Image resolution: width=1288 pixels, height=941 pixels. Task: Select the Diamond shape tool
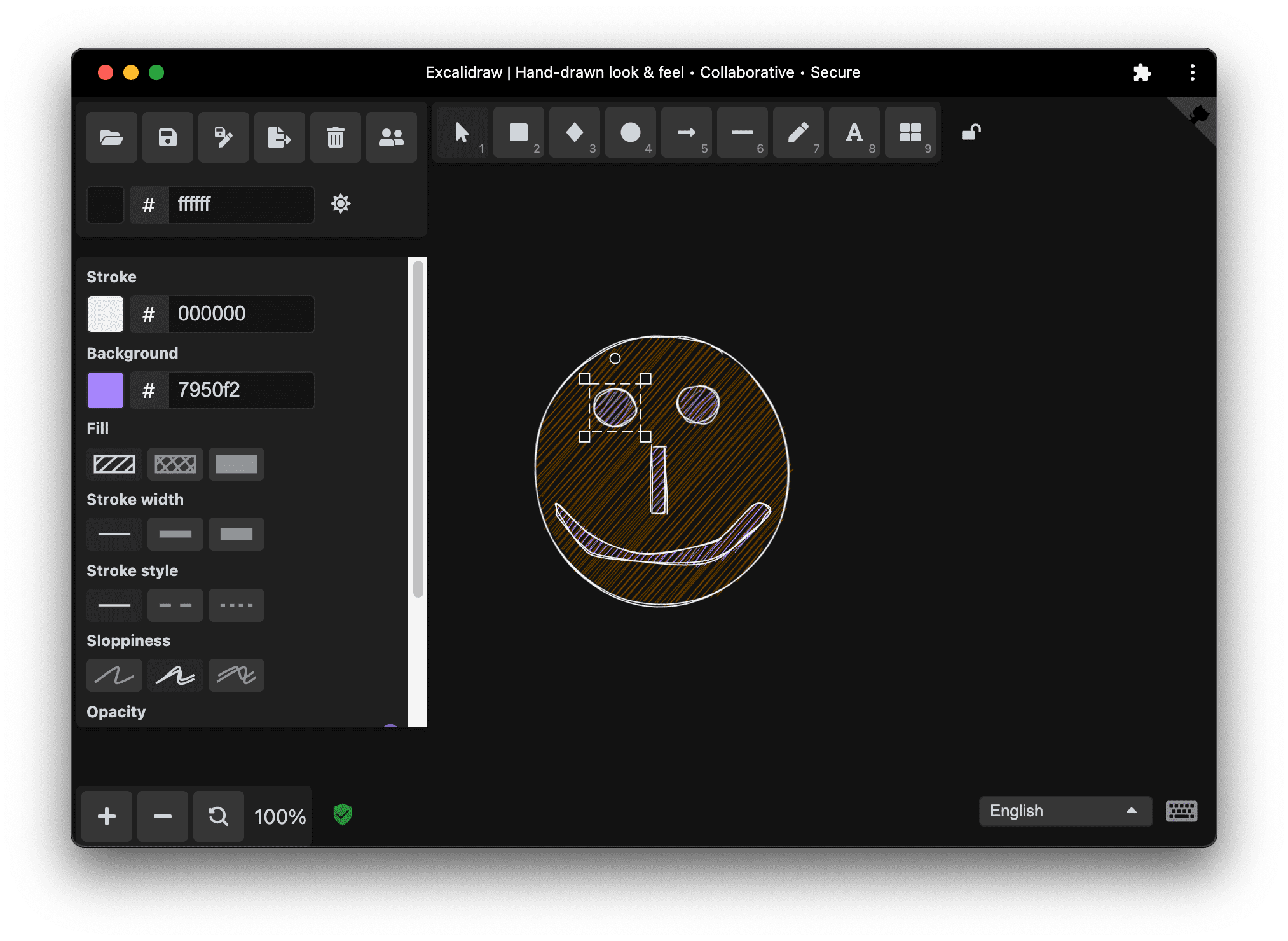(x=575, y=135)
